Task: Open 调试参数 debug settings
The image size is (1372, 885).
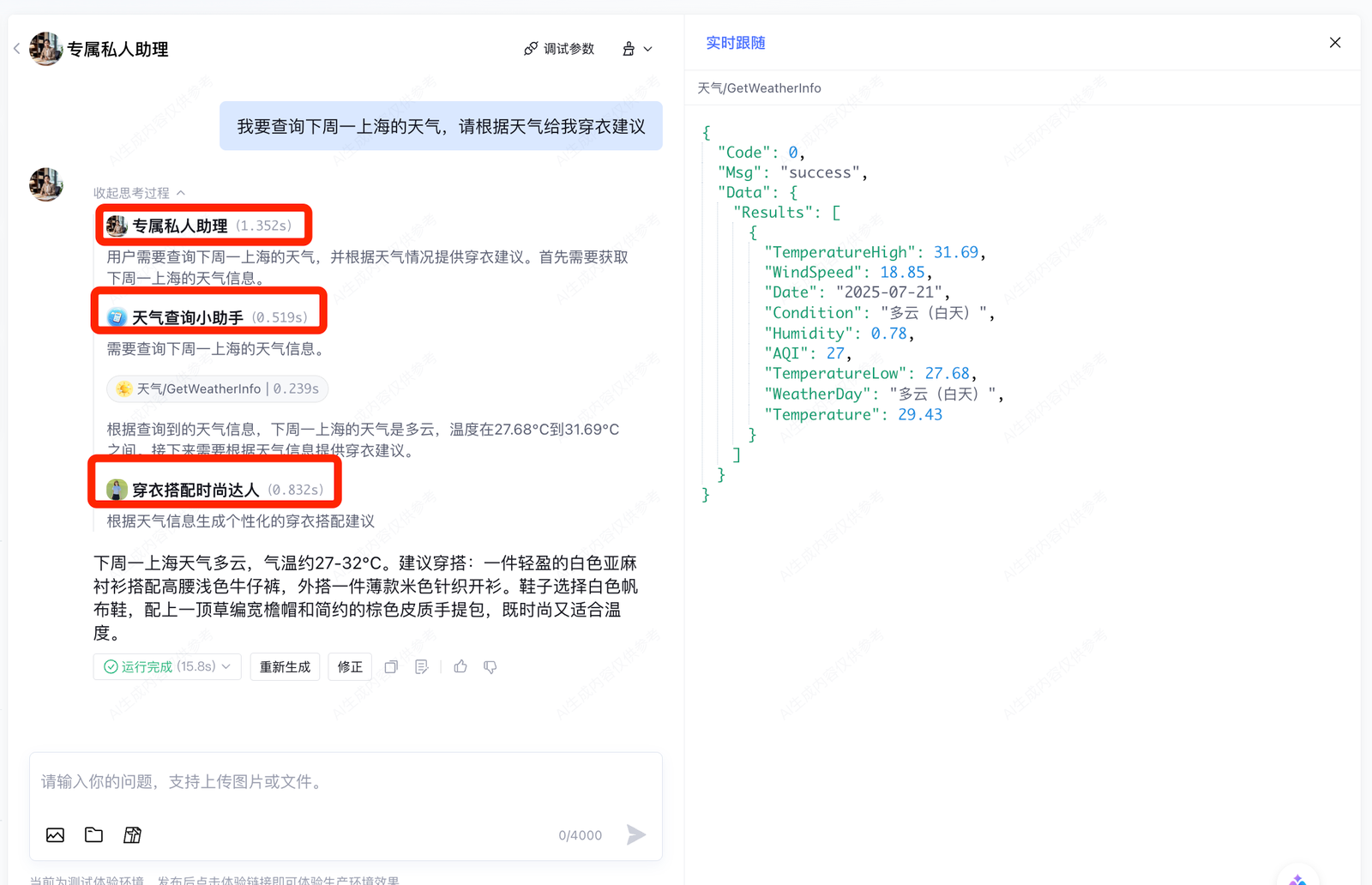Action: (x=559, y=49)
